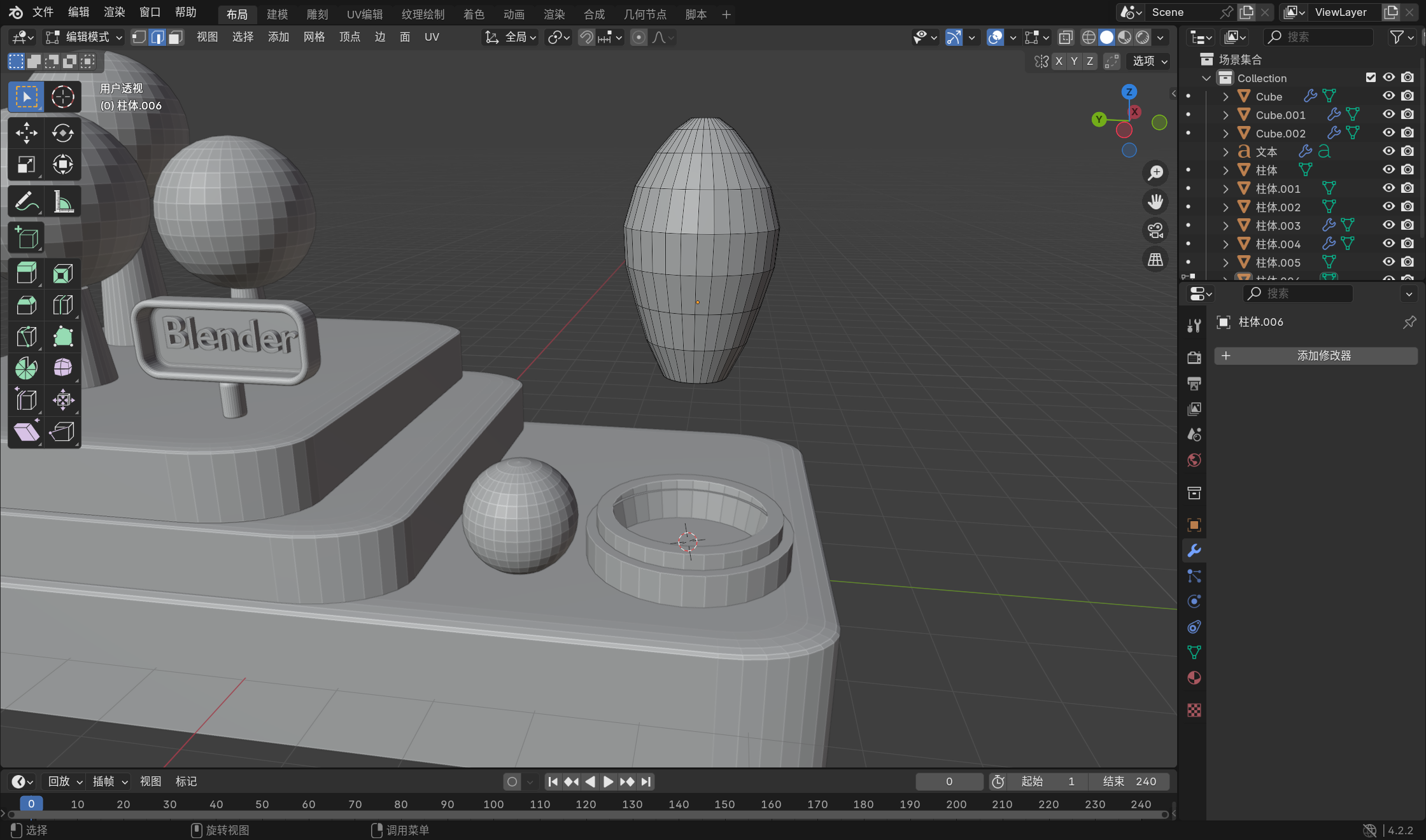Uncheck the Collection exclude checkbox
Screen dimensions: 1426x840
1371,78
